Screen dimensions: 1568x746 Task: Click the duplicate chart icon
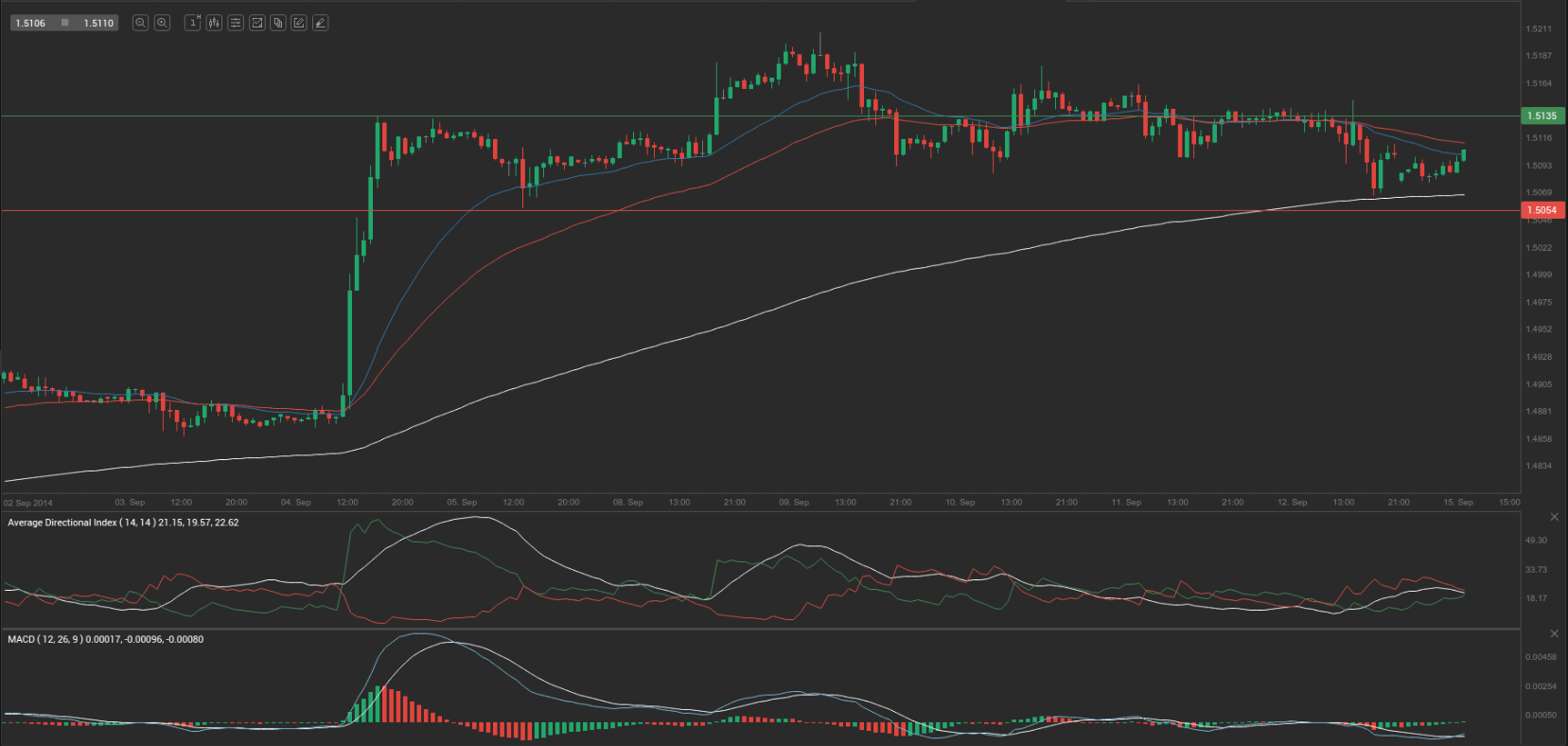tap(278, 23)
